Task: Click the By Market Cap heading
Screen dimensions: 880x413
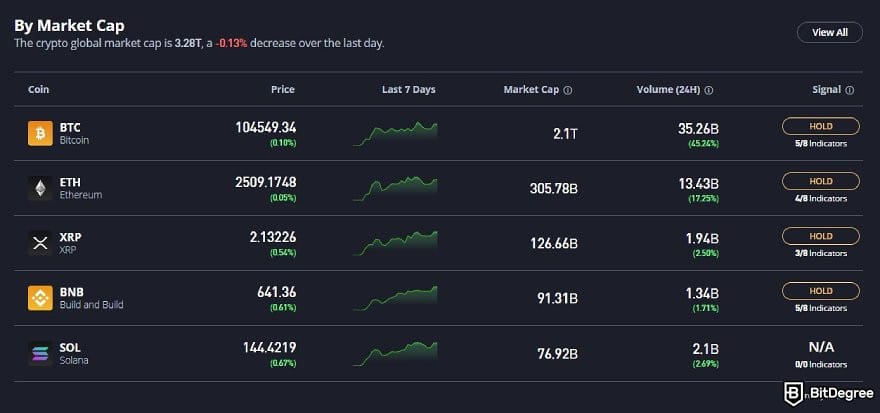Action: [70, 26]
